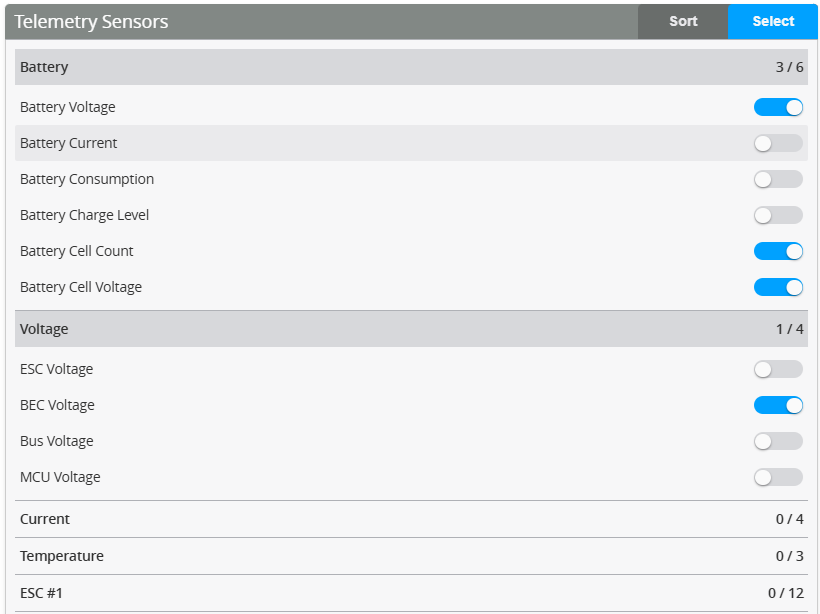Turn off Battery Cell Voltage
Viewport: 820px width, 614px height.
(x=778, y=287)
